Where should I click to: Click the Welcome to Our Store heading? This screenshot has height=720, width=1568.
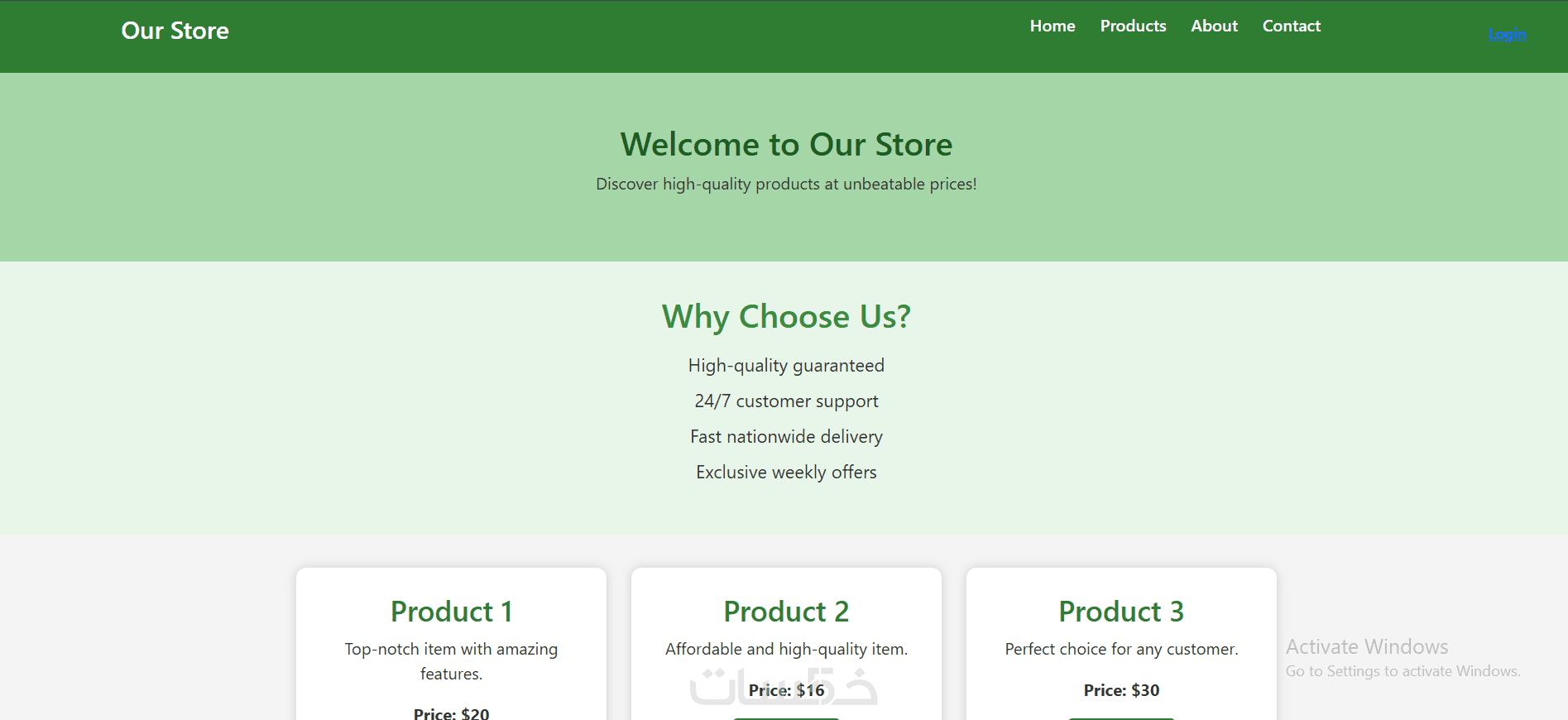[x=786, y=144]
